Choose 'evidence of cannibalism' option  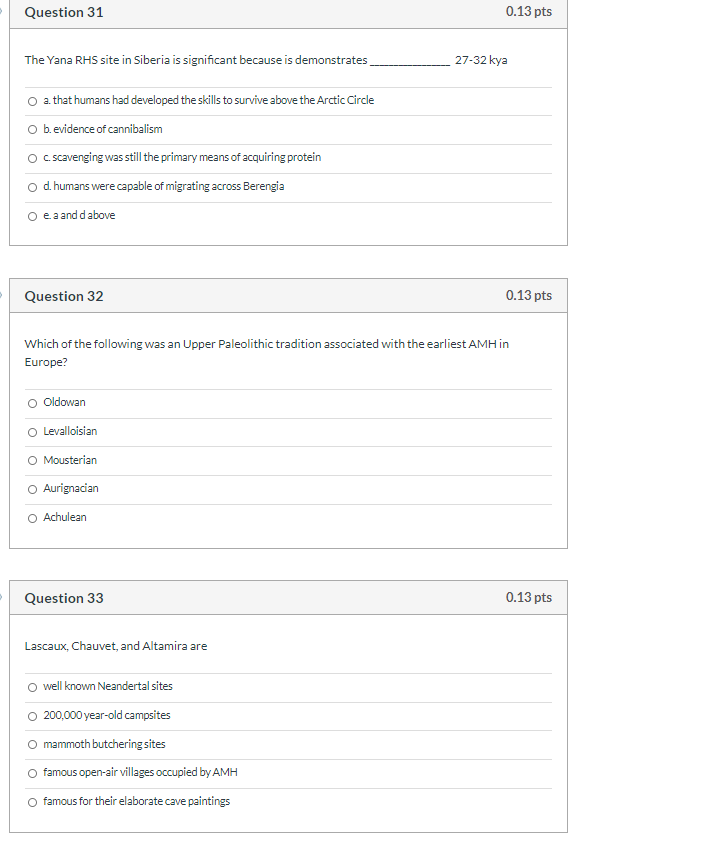coord(31,129)
